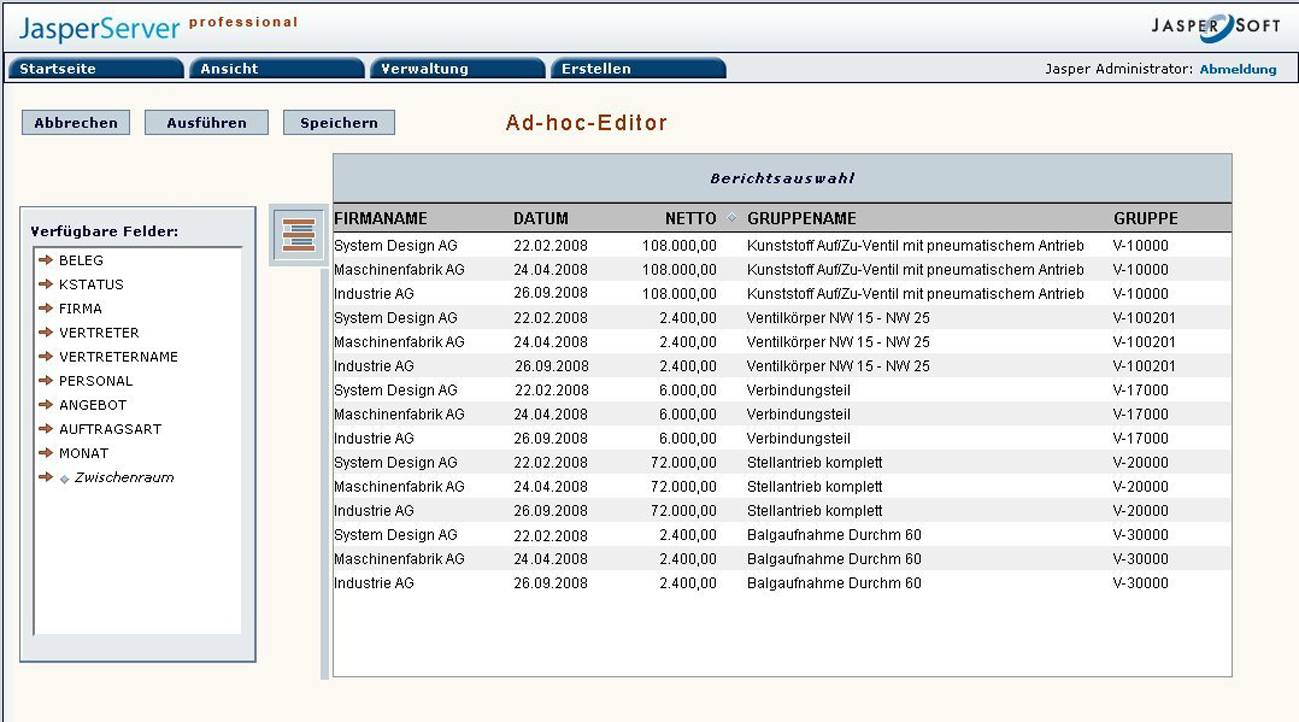
Task: Select the Zwischenraum field item
Action: pos(124,478)
